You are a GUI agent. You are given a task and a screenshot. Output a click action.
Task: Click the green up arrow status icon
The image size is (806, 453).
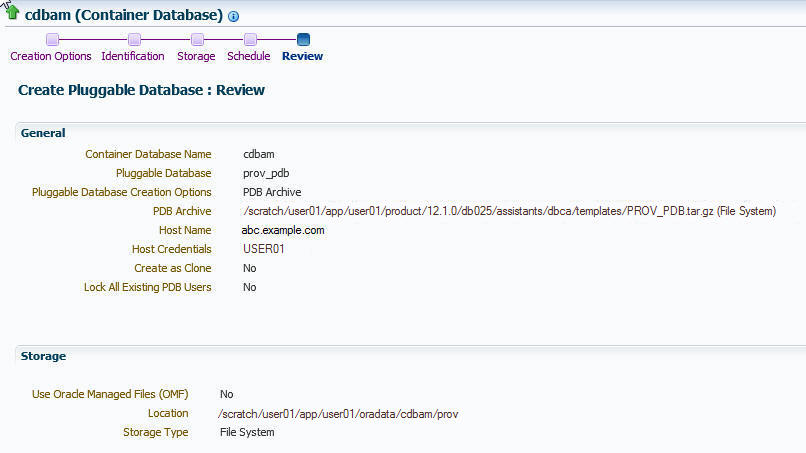click(12, 12)
